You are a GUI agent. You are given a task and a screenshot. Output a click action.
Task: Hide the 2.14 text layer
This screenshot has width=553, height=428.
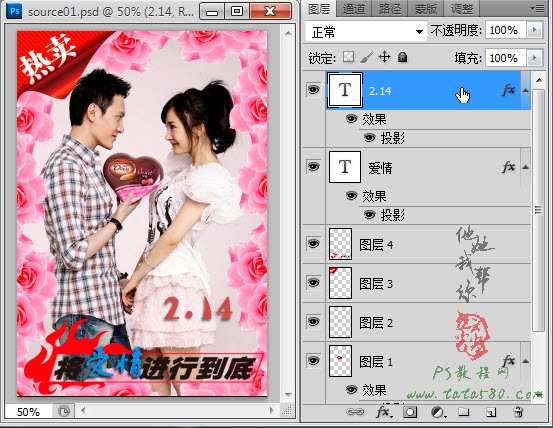pos(313,90)
